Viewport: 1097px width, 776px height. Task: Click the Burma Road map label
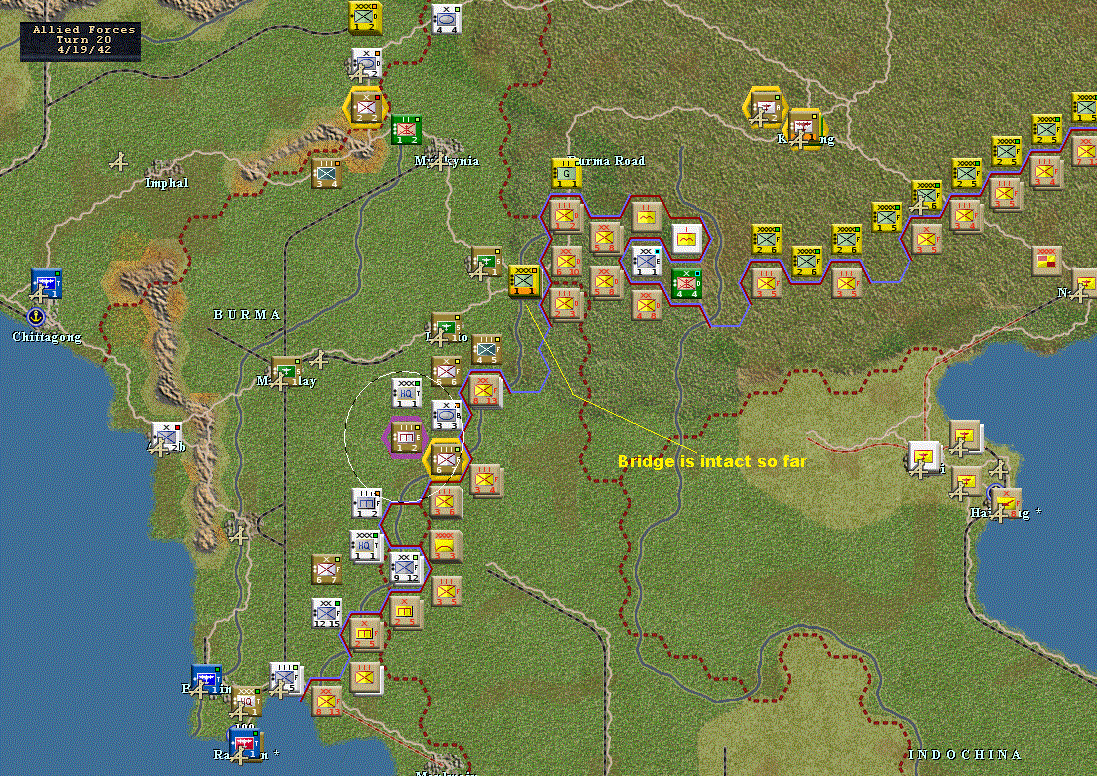(606, 160)
